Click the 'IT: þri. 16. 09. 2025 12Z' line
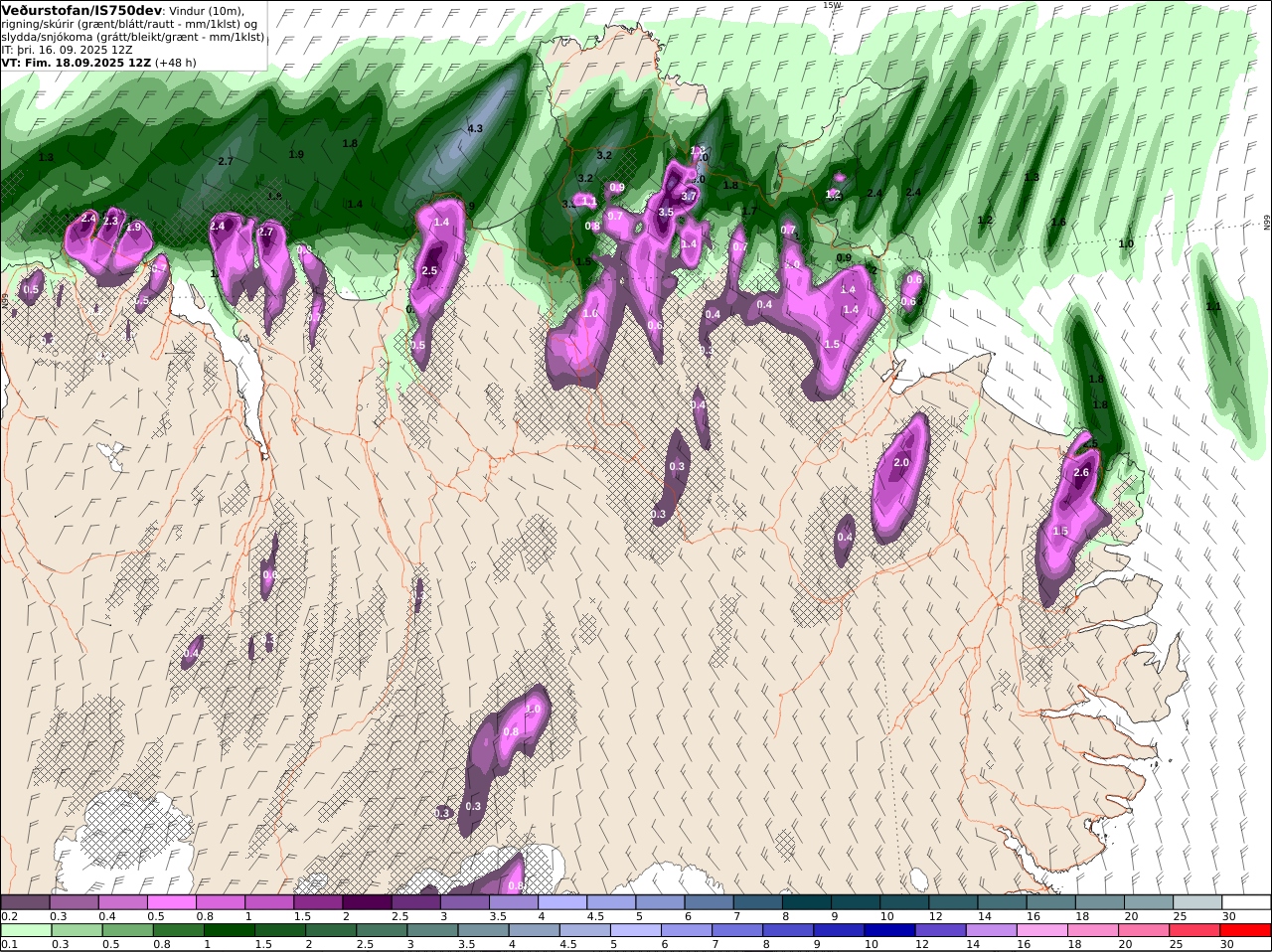 tap(67, 49)
